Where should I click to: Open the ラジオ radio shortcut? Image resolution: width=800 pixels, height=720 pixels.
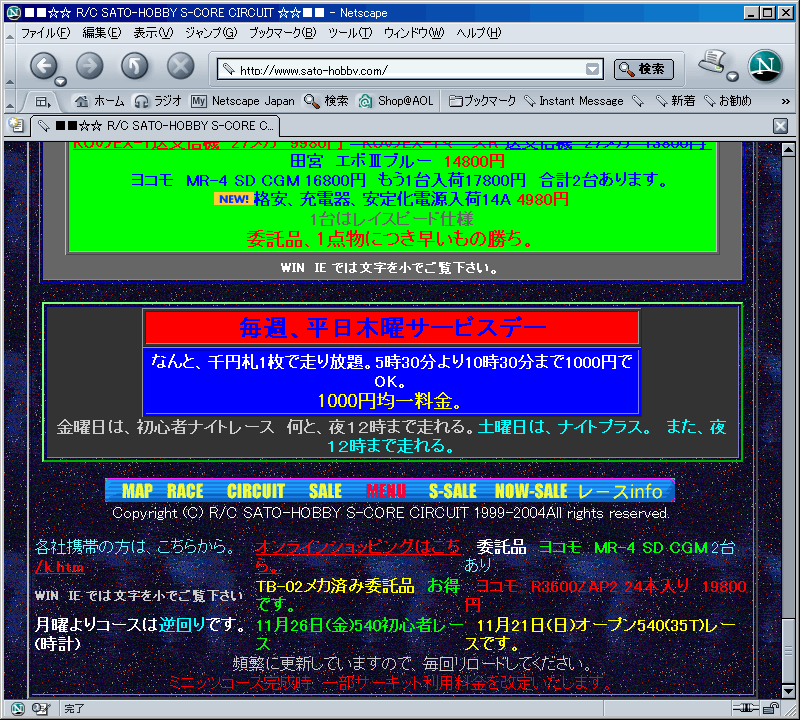[x=158, y=101]
